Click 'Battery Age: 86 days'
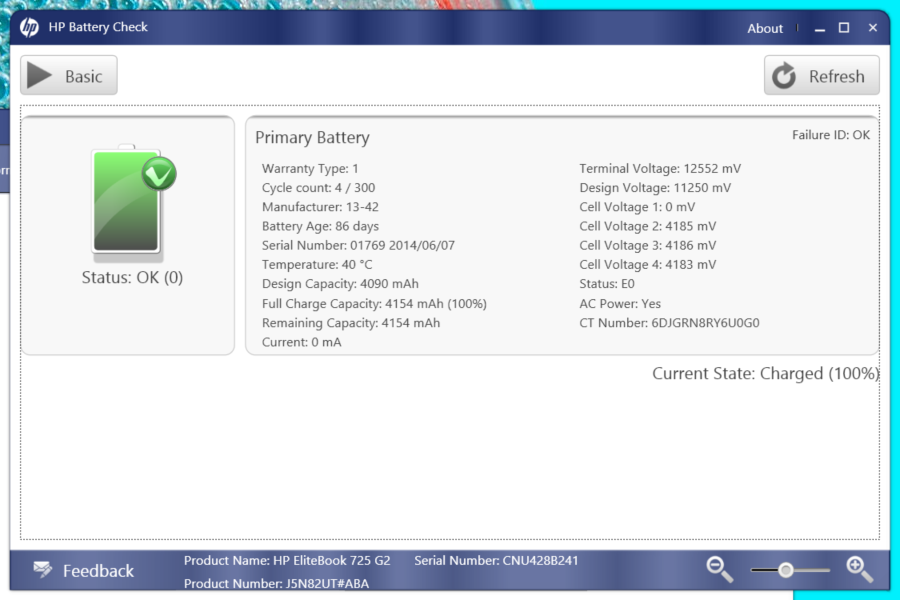Screen dimensions: 900x600 320,226
